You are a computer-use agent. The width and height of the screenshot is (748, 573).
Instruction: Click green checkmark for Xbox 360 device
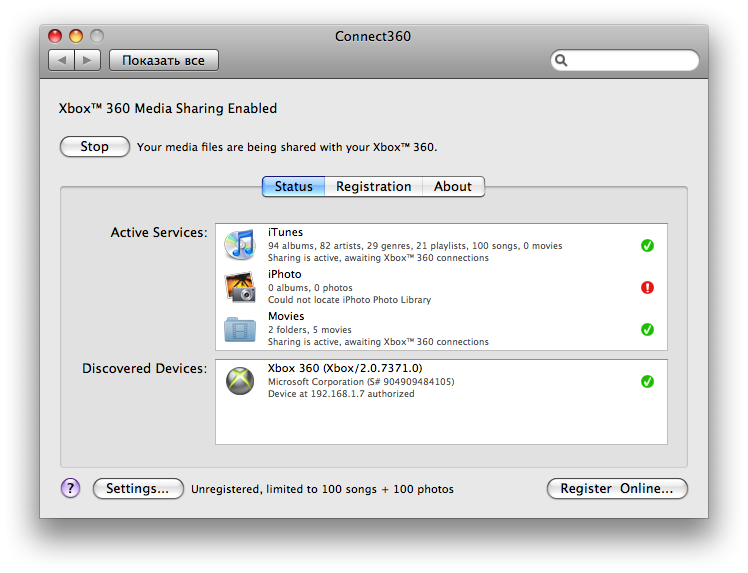click(647, 382)
